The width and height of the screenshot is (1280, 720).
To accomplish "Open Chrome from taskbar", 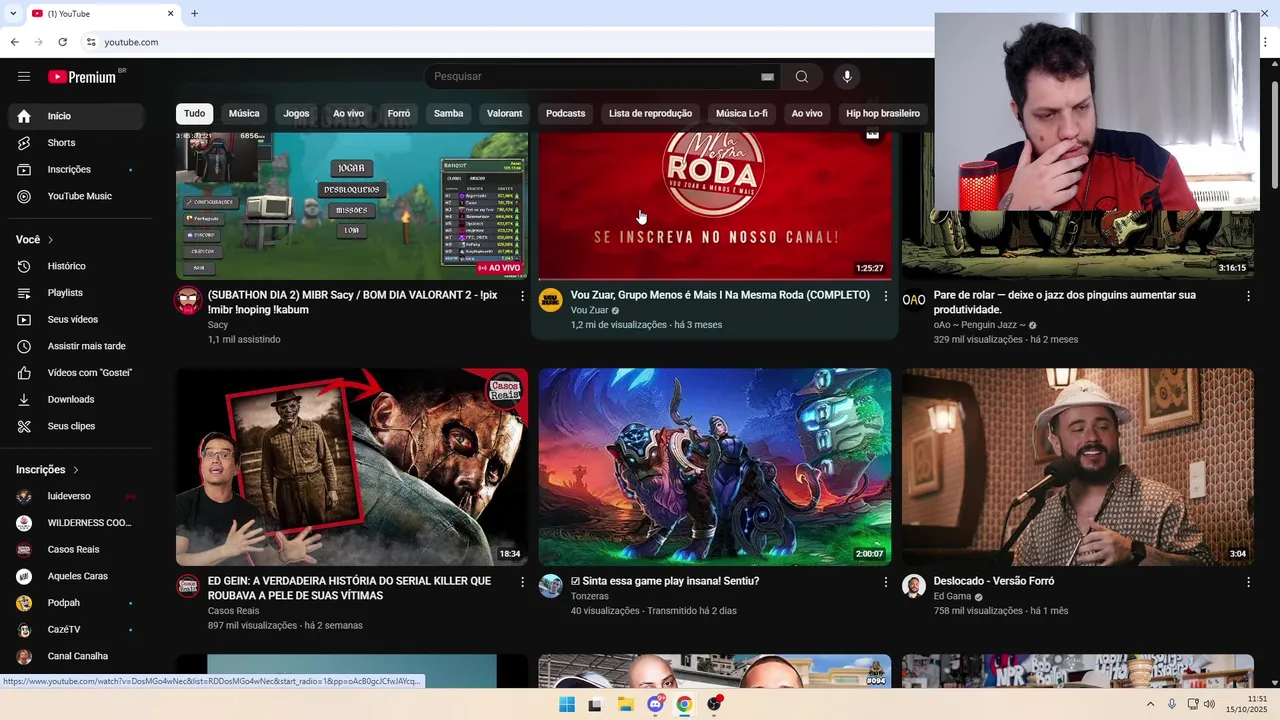I will click(x=684, y=704).
